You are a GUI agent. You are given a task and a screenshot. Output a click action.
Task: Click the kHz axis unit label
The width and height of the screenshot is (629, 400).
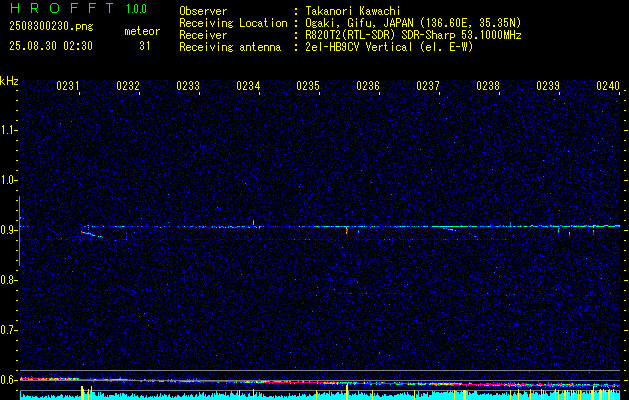pos(9,81)
